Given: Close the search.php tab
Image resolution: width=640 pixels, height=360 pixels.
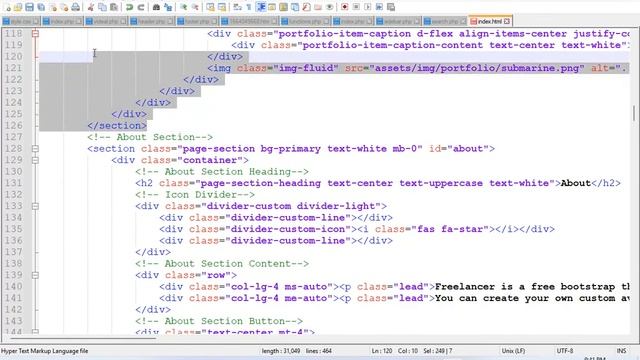Looking at the screenshot, I should [x=463, y=21].
